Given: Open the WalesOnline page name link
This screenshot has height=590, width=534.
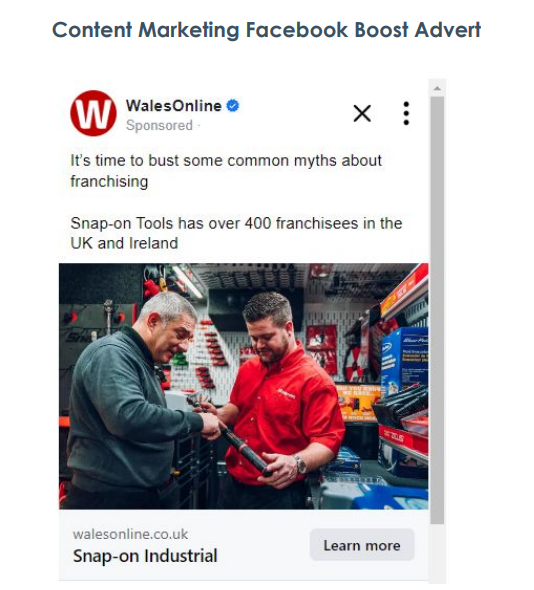Looking at the screenshot, I should pos(173,106).
